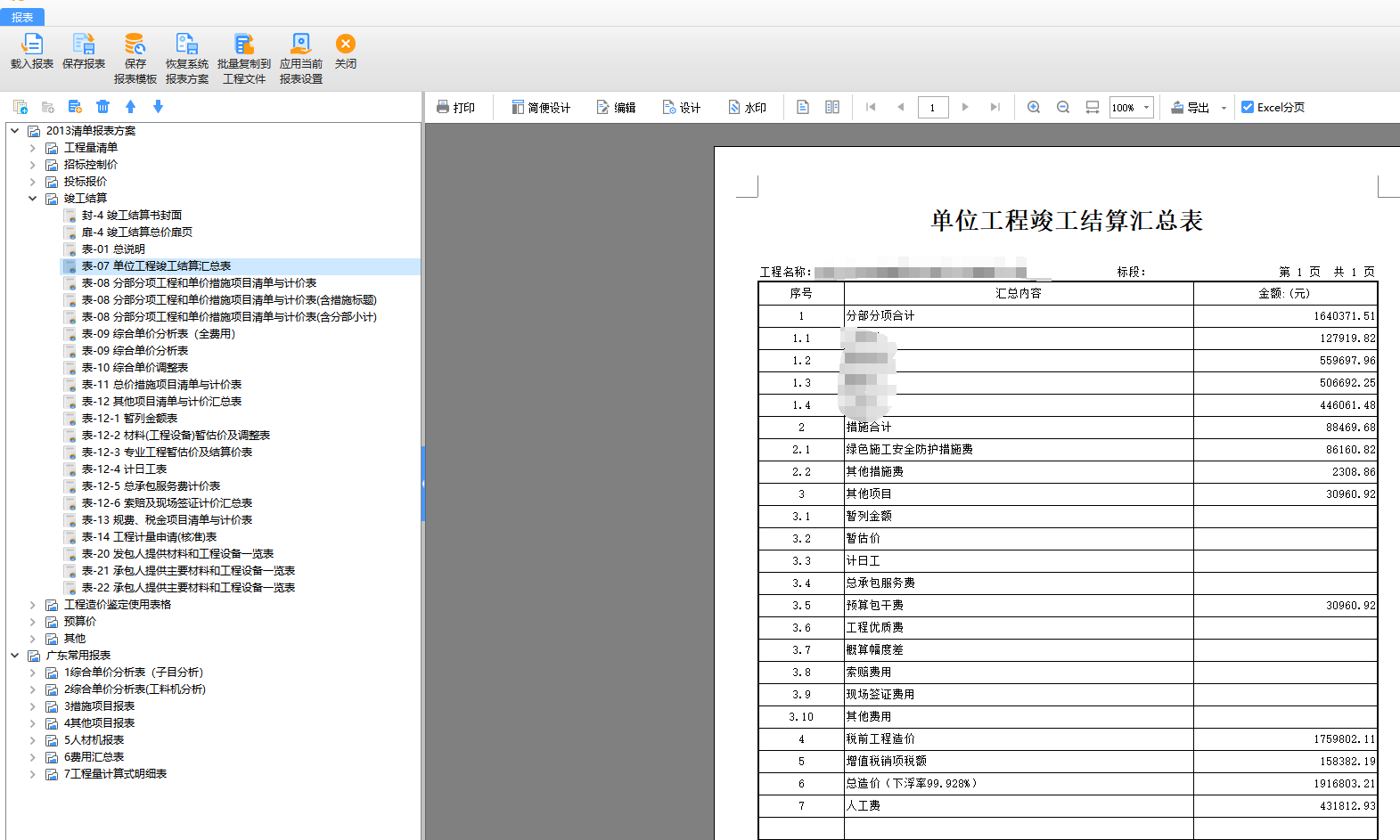Collapse the 2013清单报表方案 node
This screenshot has height=840, width=1400.
tap(15, 130)
